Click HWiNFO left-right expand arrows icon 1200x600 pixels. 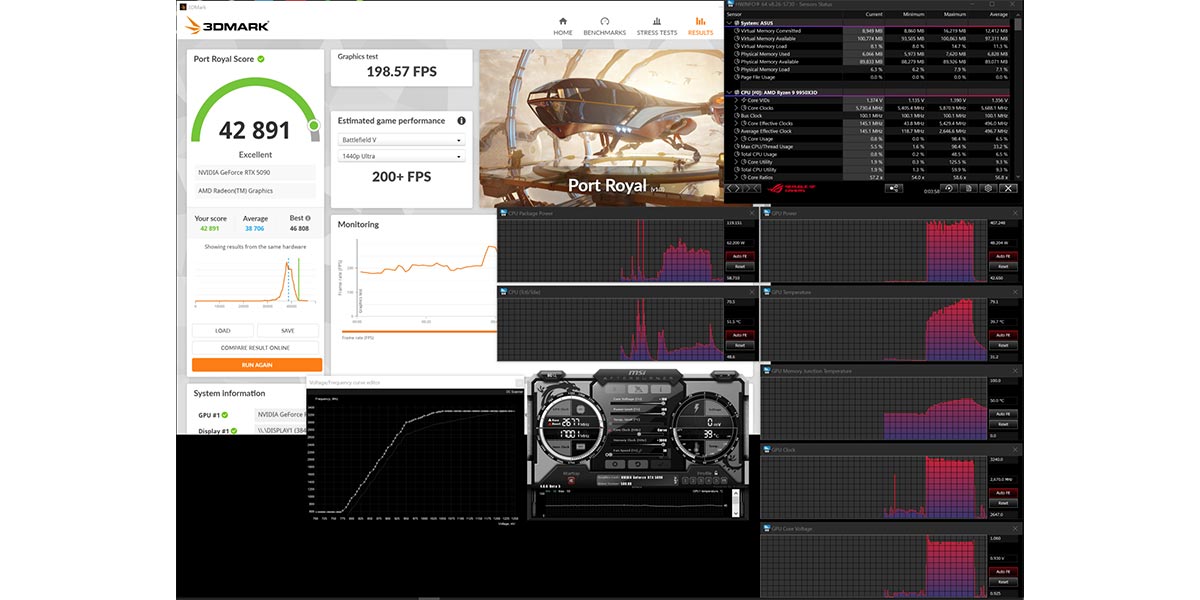point(733,188)
